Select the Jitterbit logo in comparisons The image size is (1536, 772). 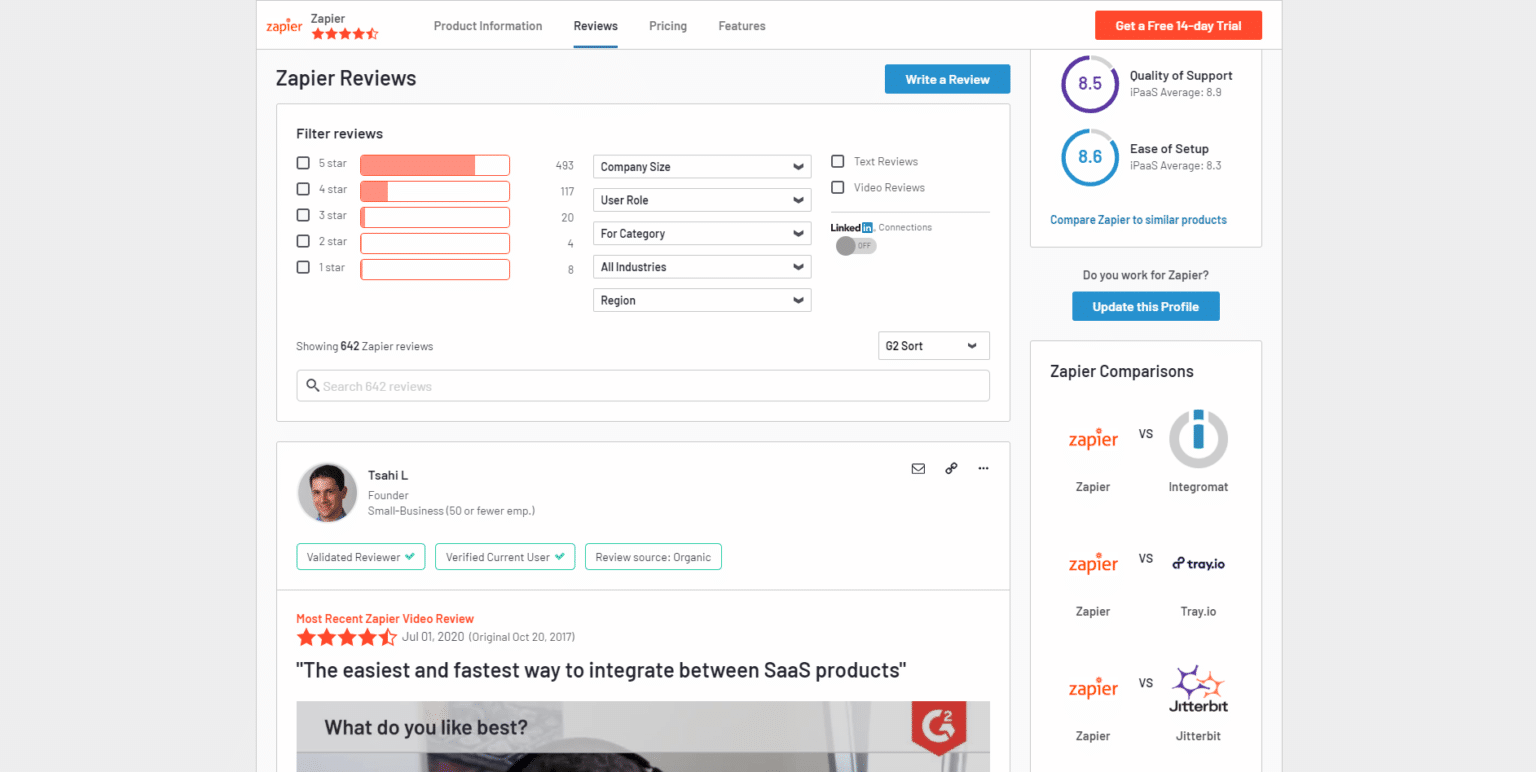pyautogui.click(x=1198, y=688)
